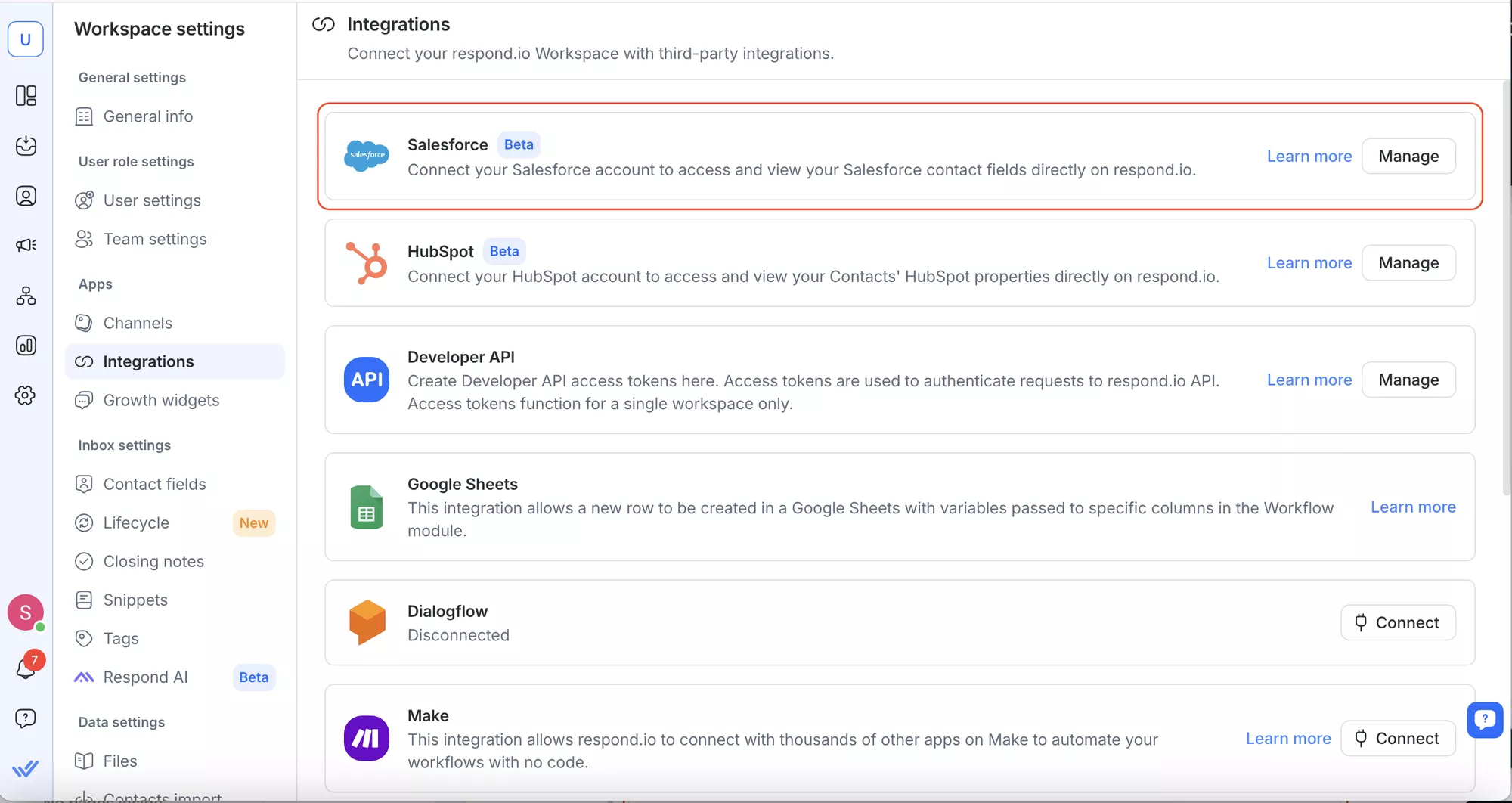This screenshot has width=1512, height=803.
Task: Click the blue chat support widget
Action: [1485, 719]
